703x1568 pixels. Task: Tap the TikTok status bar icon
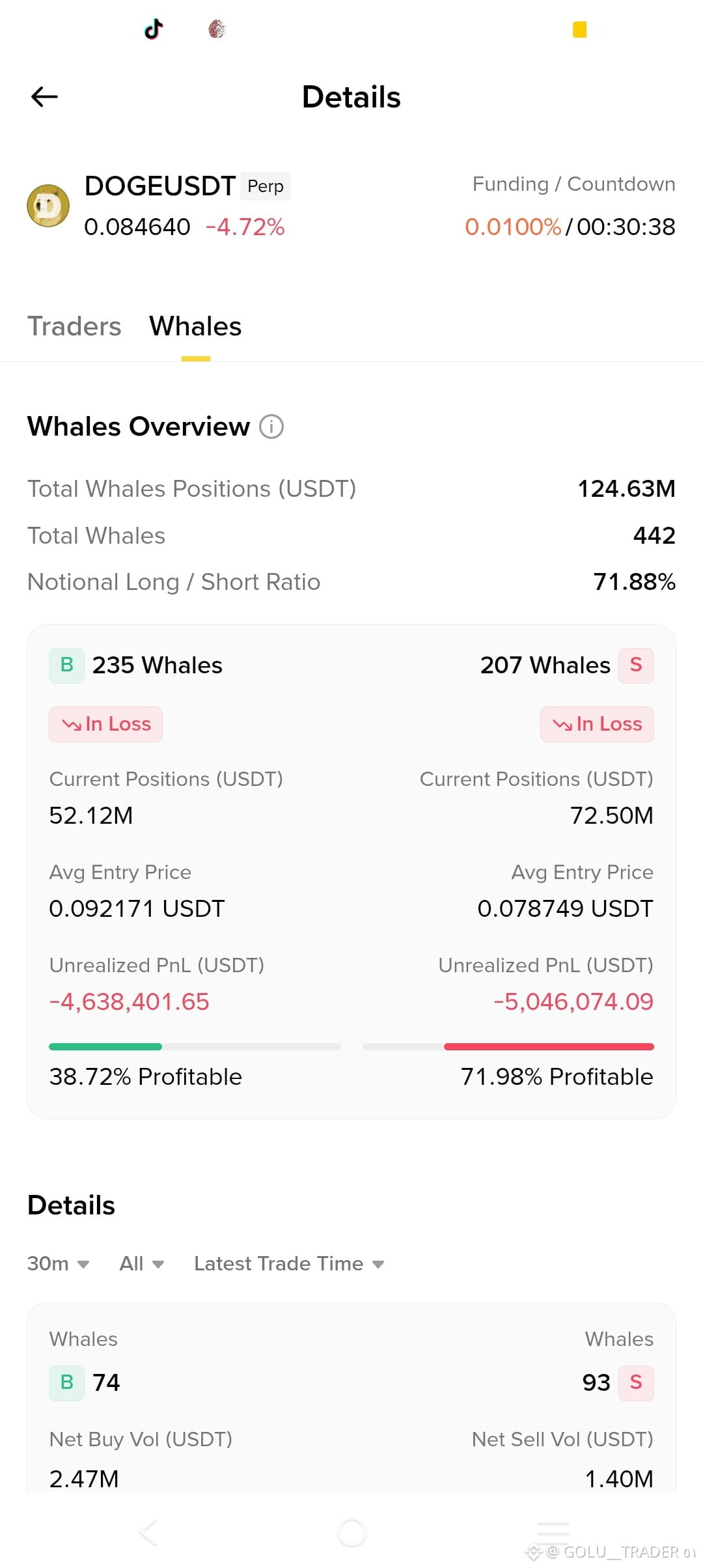point(154,29)
